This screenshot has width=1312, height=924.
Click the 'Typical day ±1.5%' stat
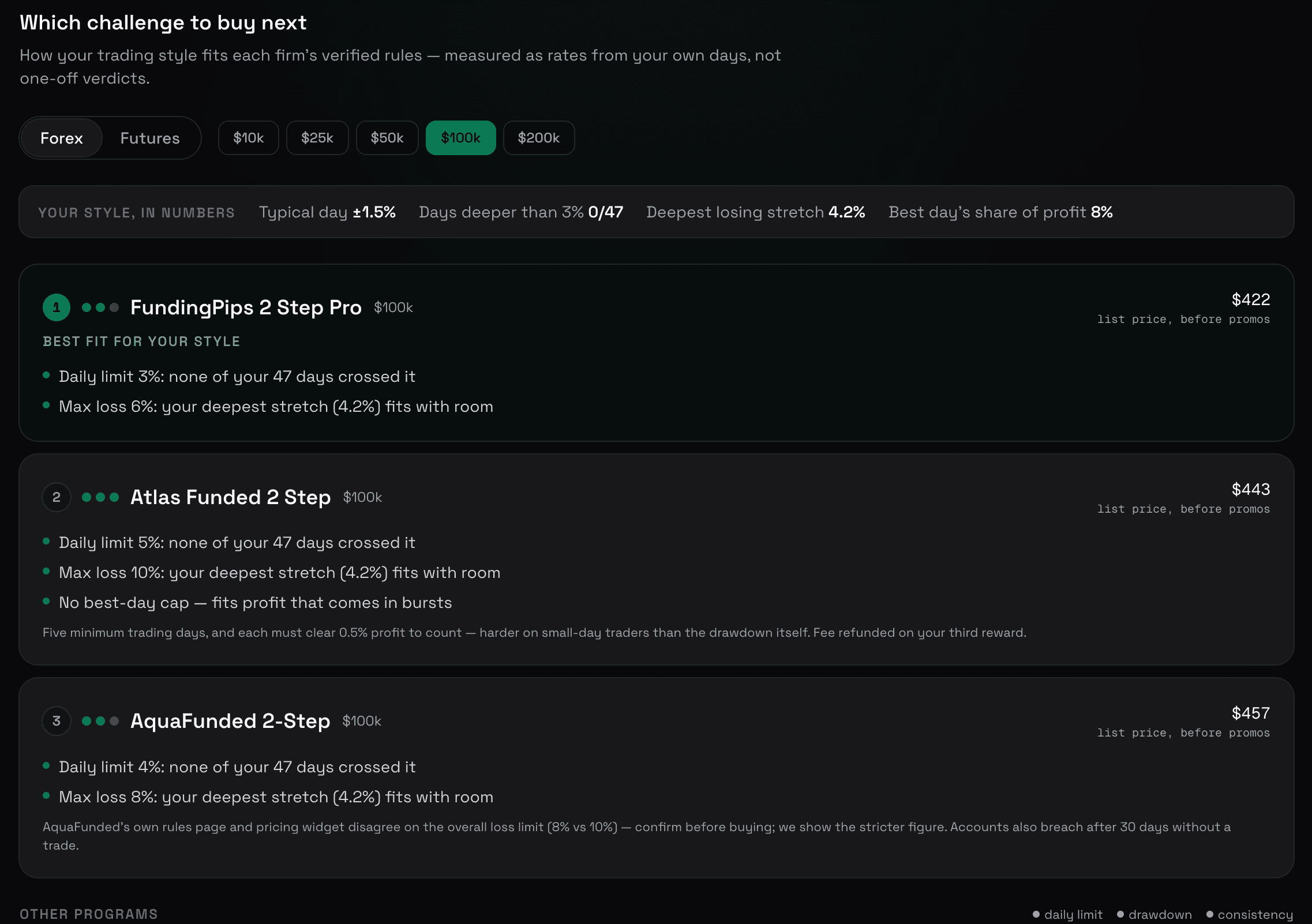[x=327, y=212]
